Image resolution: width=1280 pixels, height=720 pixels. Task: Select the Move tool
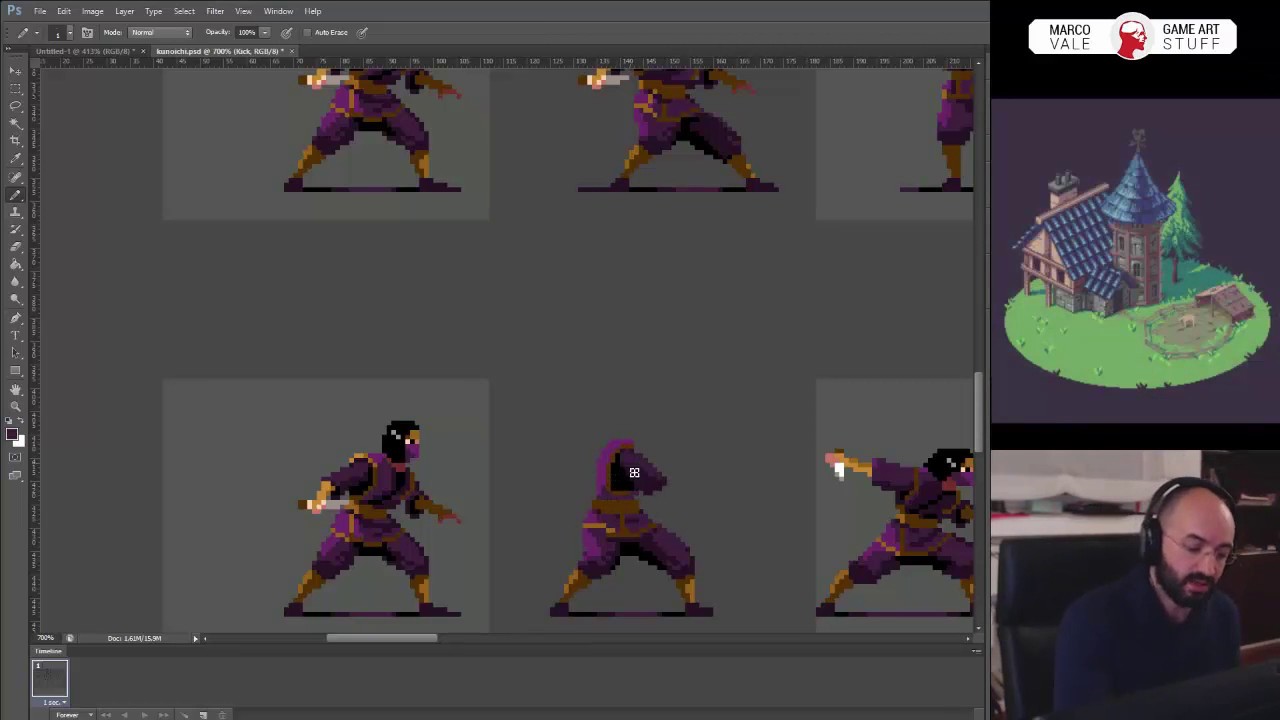point(15,71)
